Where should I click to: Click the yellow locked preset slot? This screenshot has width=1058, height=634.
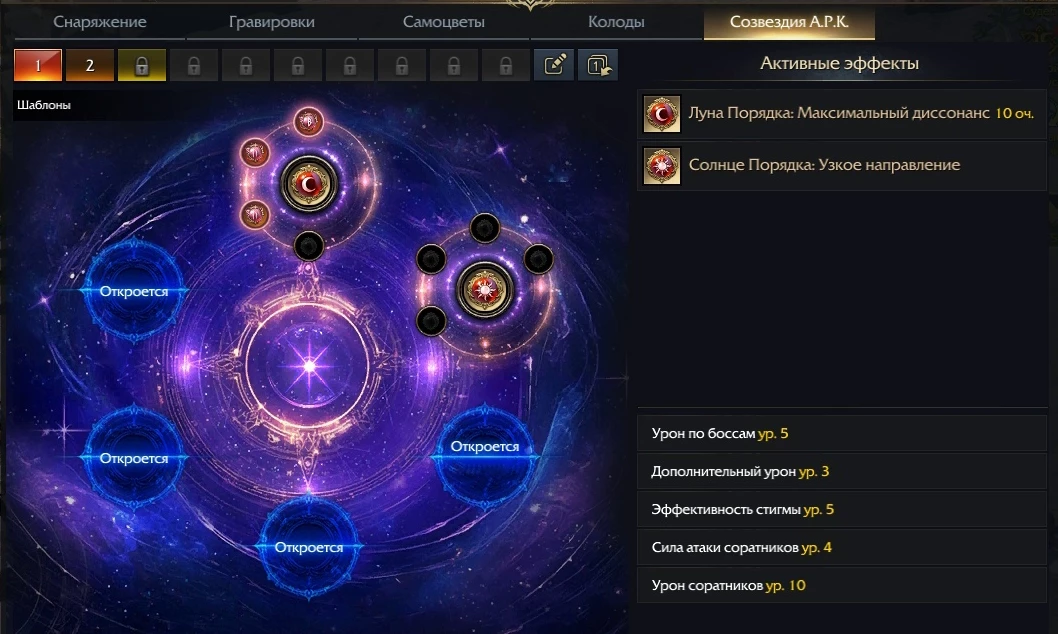[142, 65]
